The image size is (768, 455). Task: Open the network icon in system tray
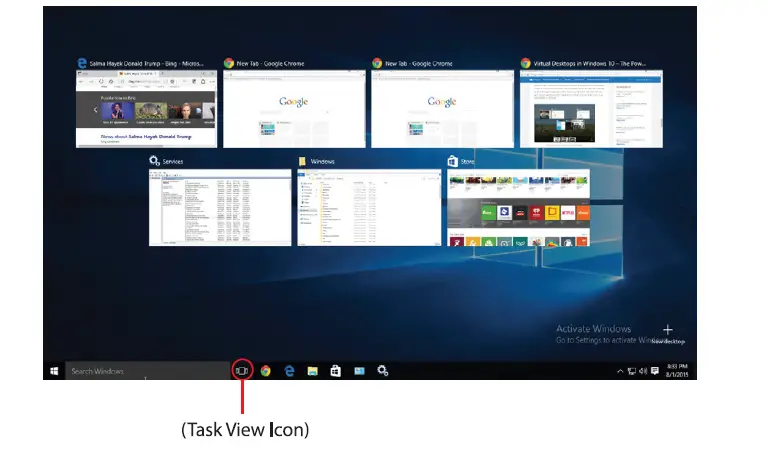point(632,371)
